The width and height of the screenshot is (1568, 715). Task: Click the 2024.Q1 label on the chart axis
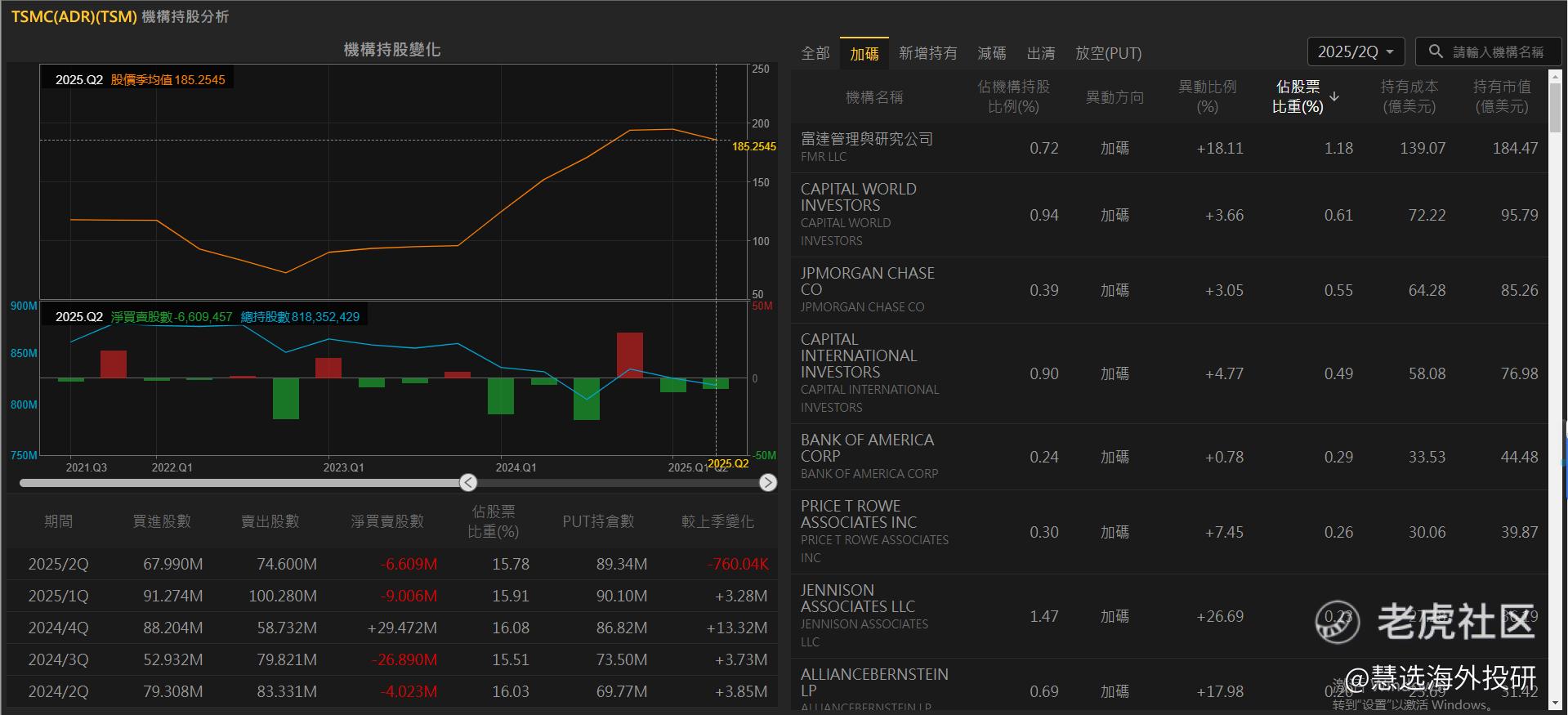(x=516, y=467)
